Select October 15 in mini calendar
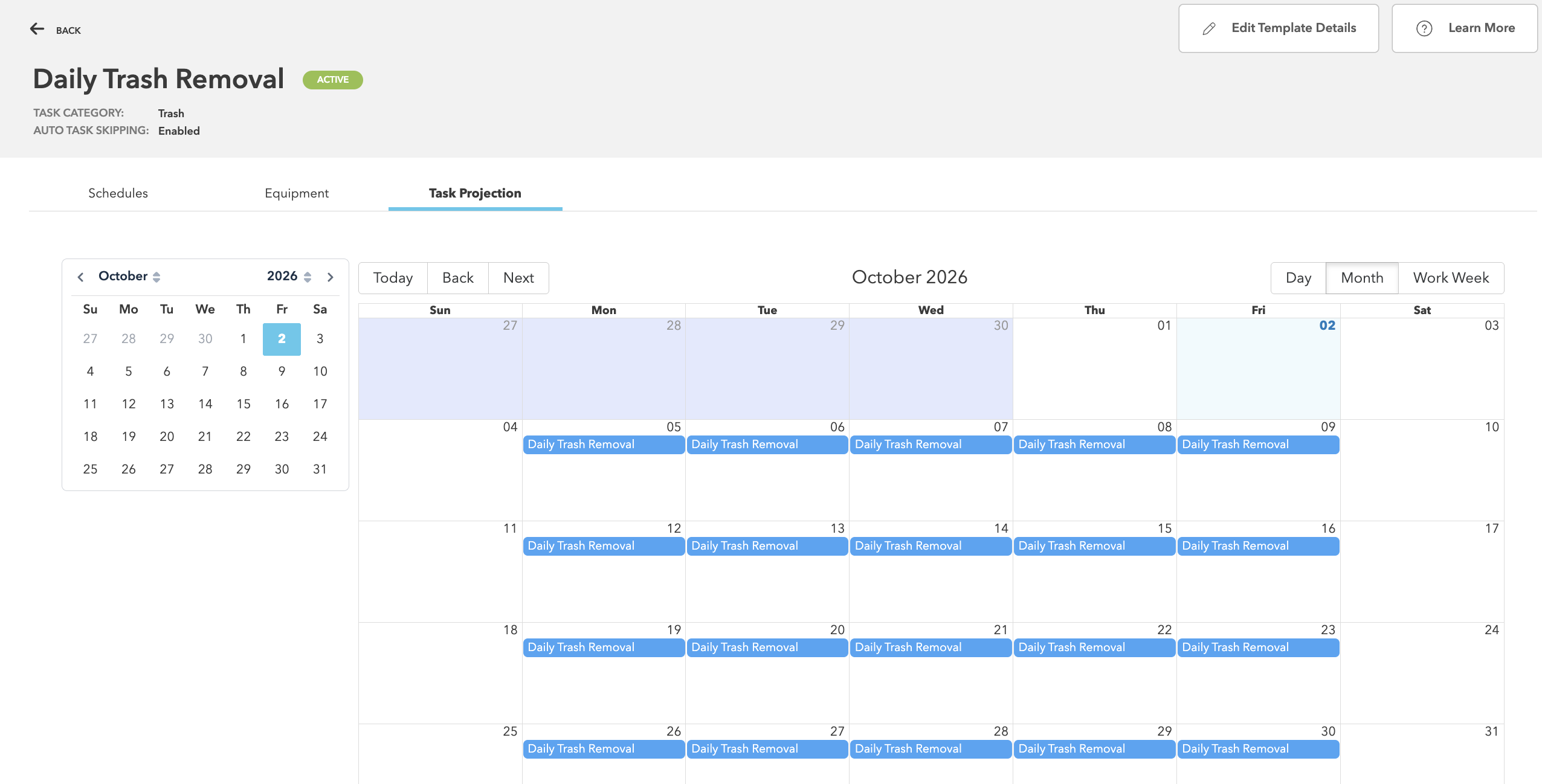Image resolution: width=1542 pixels, height=784 pixels. pyautogui.click(x=244, y=404)
